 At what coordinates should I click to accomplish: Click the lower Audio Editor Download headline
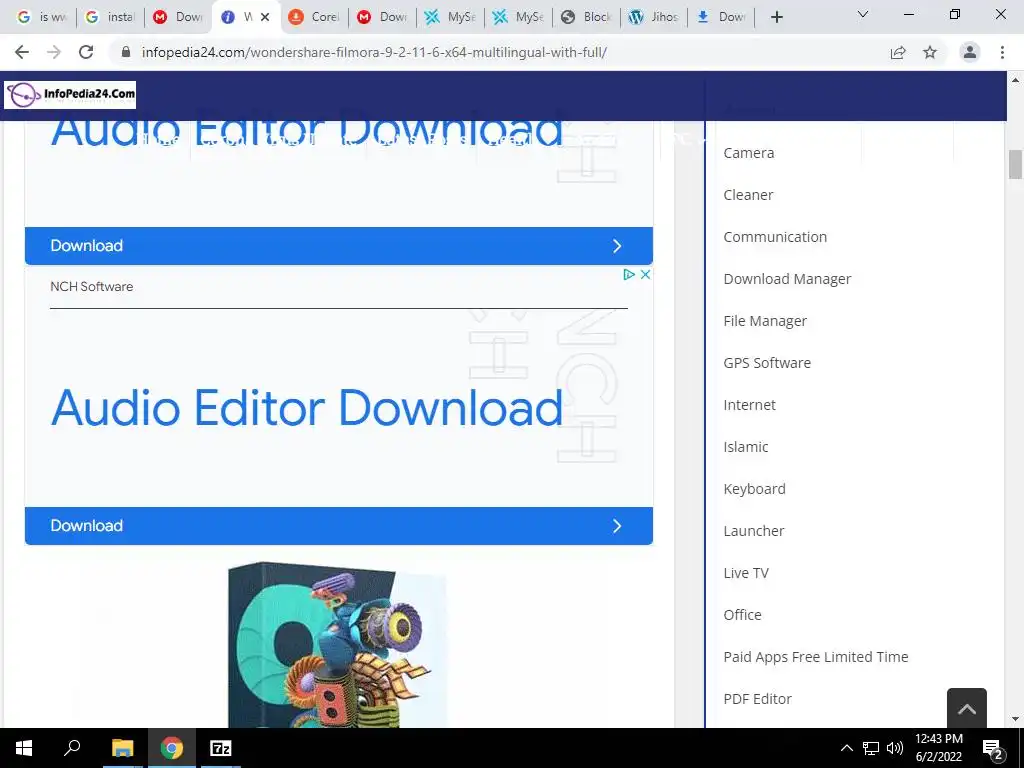[x=307, y=408]
